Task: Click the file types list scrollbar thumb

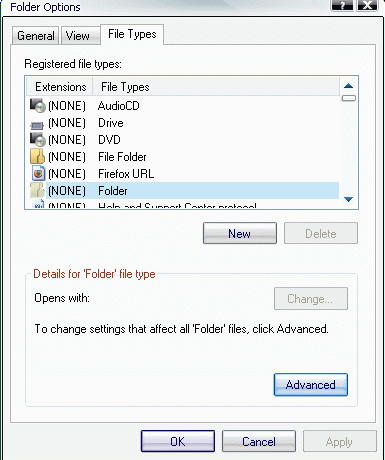Action: coord(349,98)
